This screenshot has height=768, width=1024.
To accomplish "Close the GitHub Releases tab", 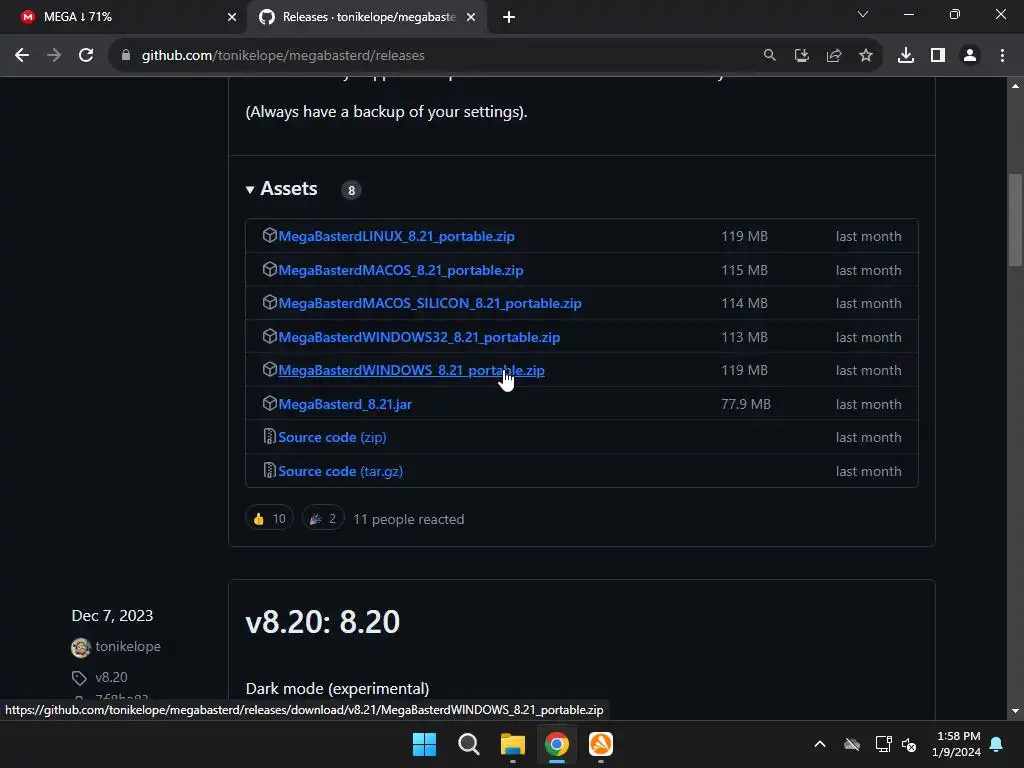I will click(471, 17).
